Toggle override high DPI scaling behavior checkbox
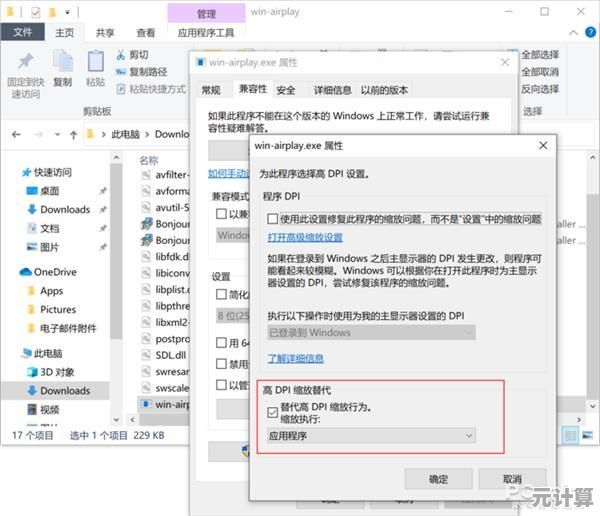Viewport: 600px width, 516px height. (x=272, y=412)
